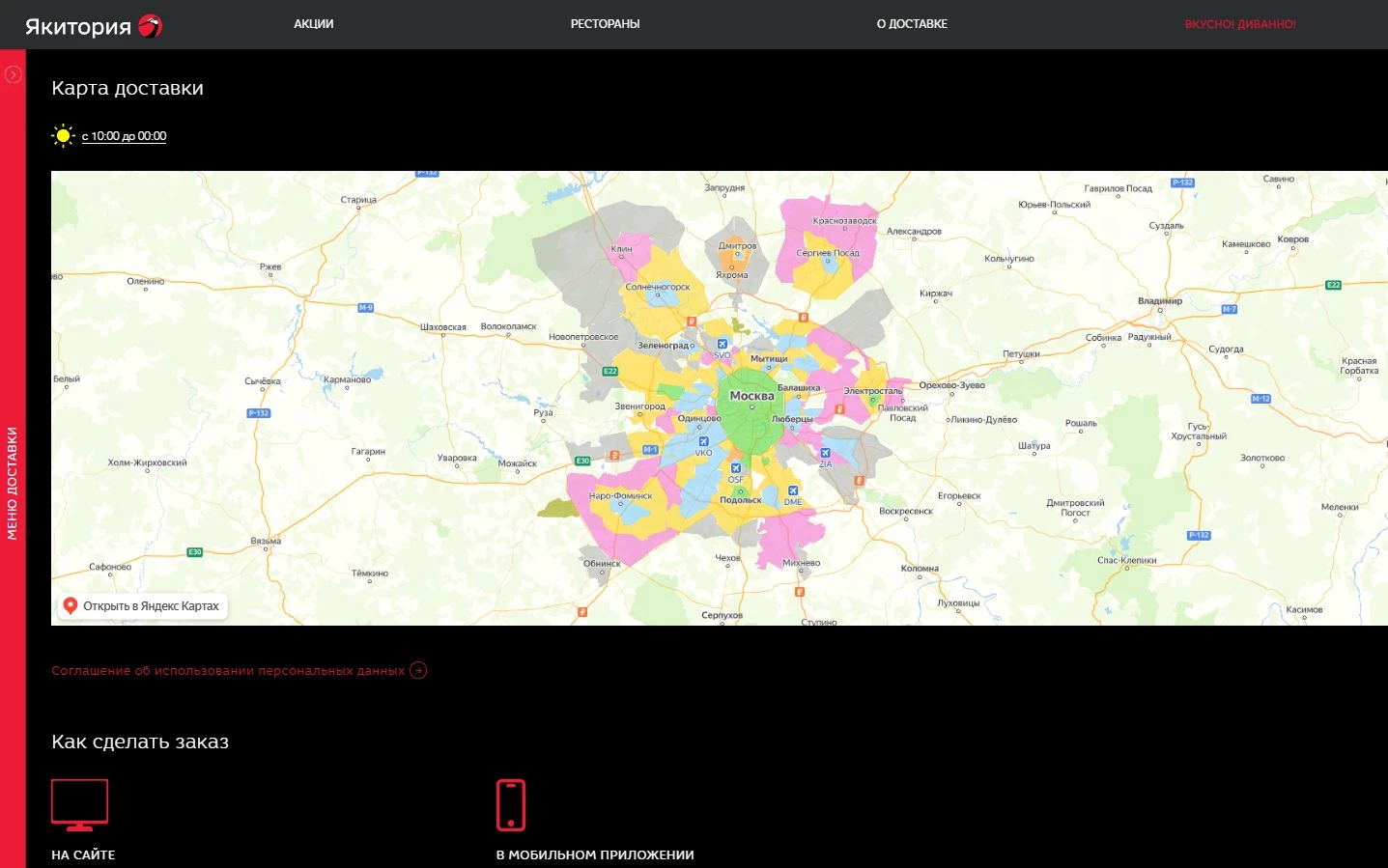Open the О ДОСТАВКЕ menu item
The width and height of the screenshot is (1388, 868).
912,24
